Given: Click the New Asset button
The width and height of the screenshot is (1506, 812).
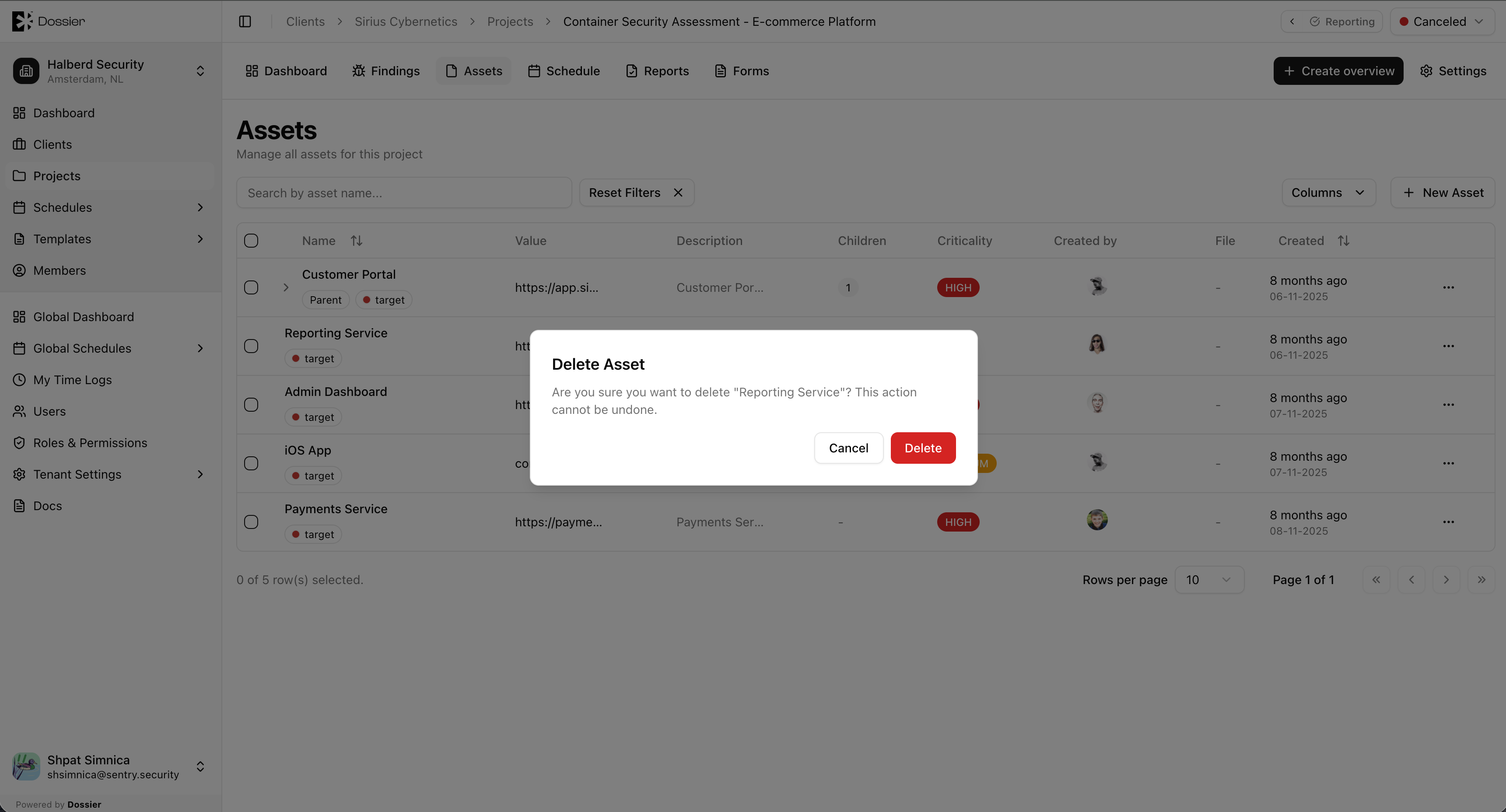Looking at the screenshot, I should 1442,192.
